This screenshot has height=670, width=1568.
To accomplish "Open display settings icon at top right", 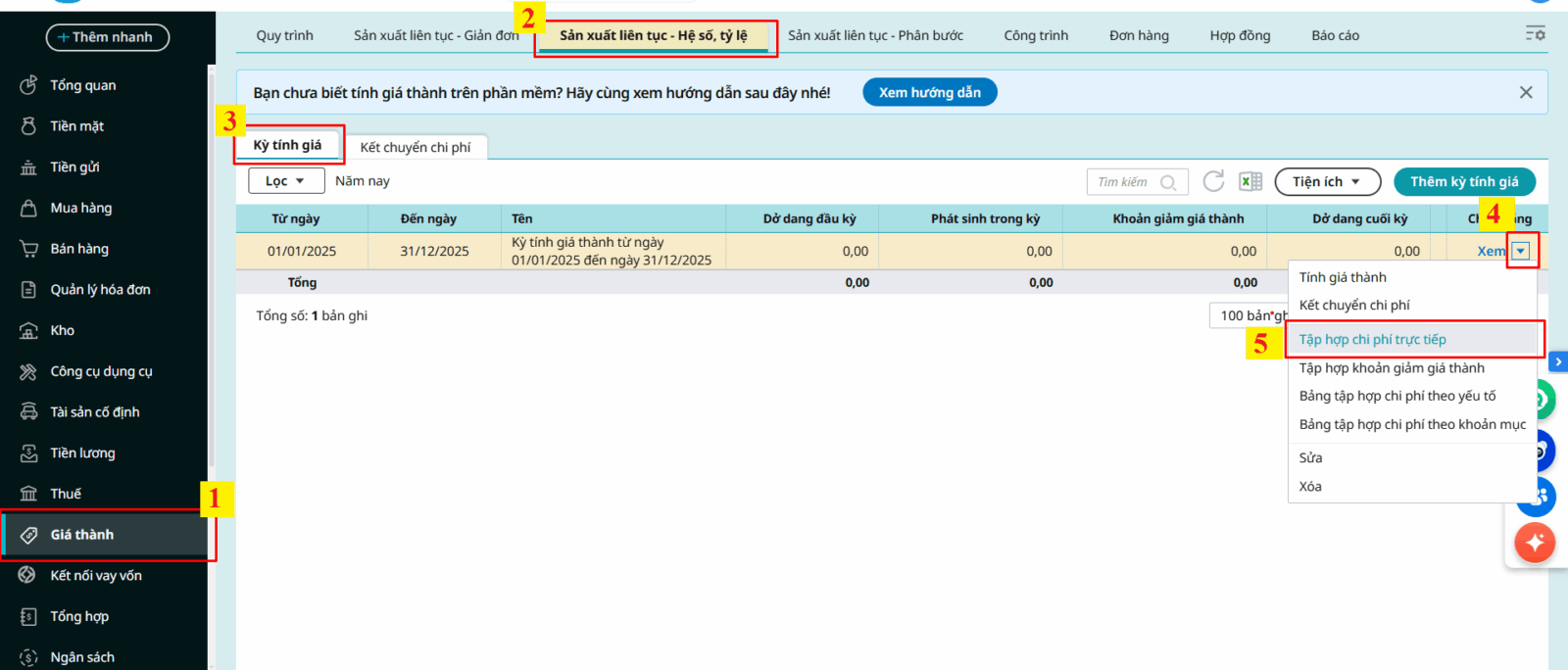I will pyautogui.click(x=1535, y=34).
